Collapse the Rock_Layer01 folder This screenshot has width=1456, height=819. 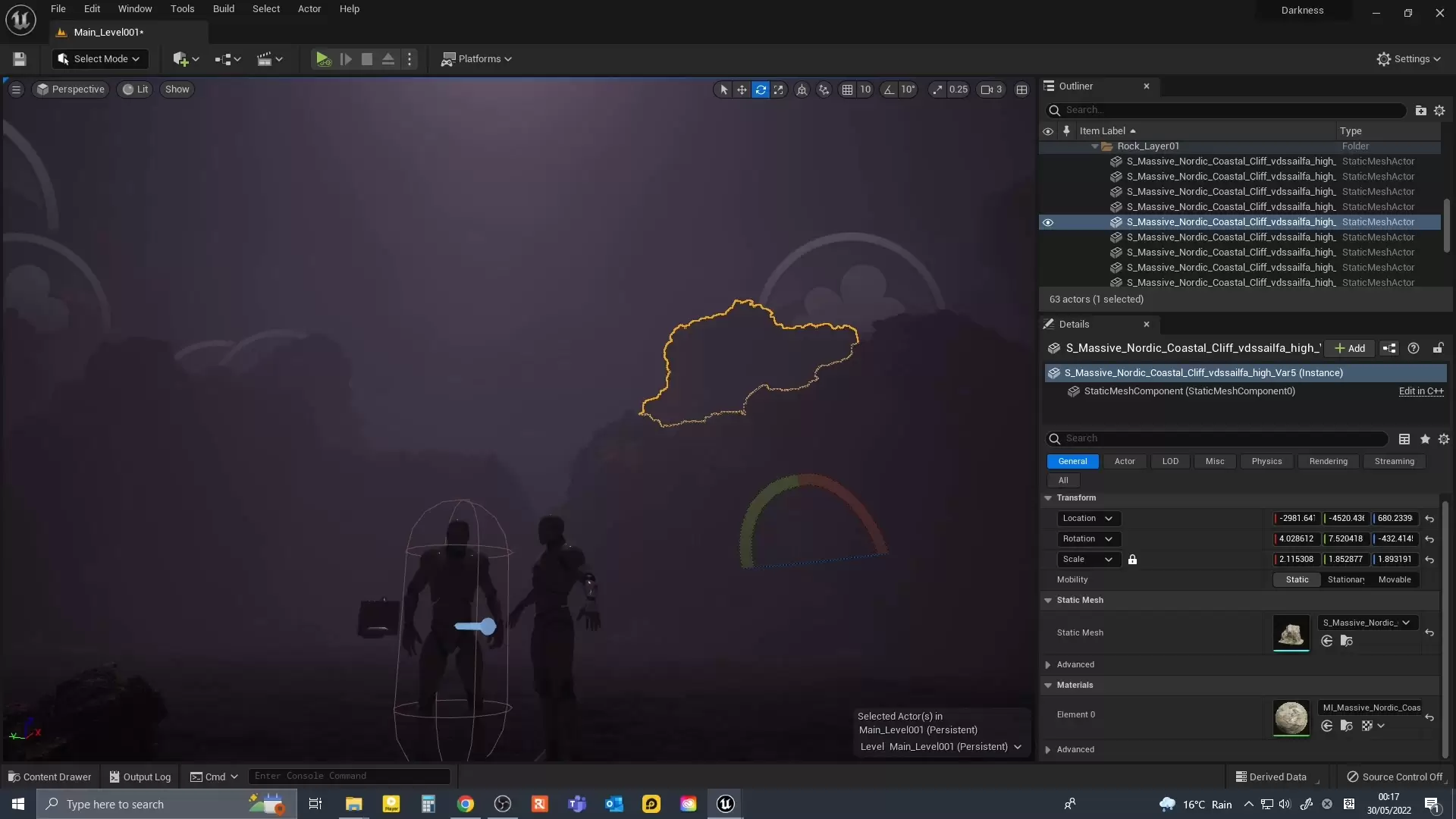click(1094, 146)
